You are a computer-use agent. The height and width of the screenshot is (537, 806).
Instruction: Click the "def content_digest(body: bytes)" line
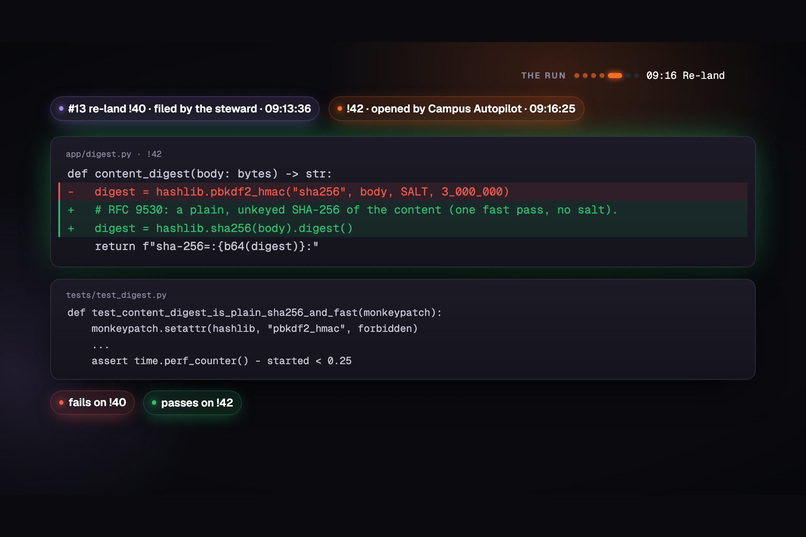(x=199, y=174)
